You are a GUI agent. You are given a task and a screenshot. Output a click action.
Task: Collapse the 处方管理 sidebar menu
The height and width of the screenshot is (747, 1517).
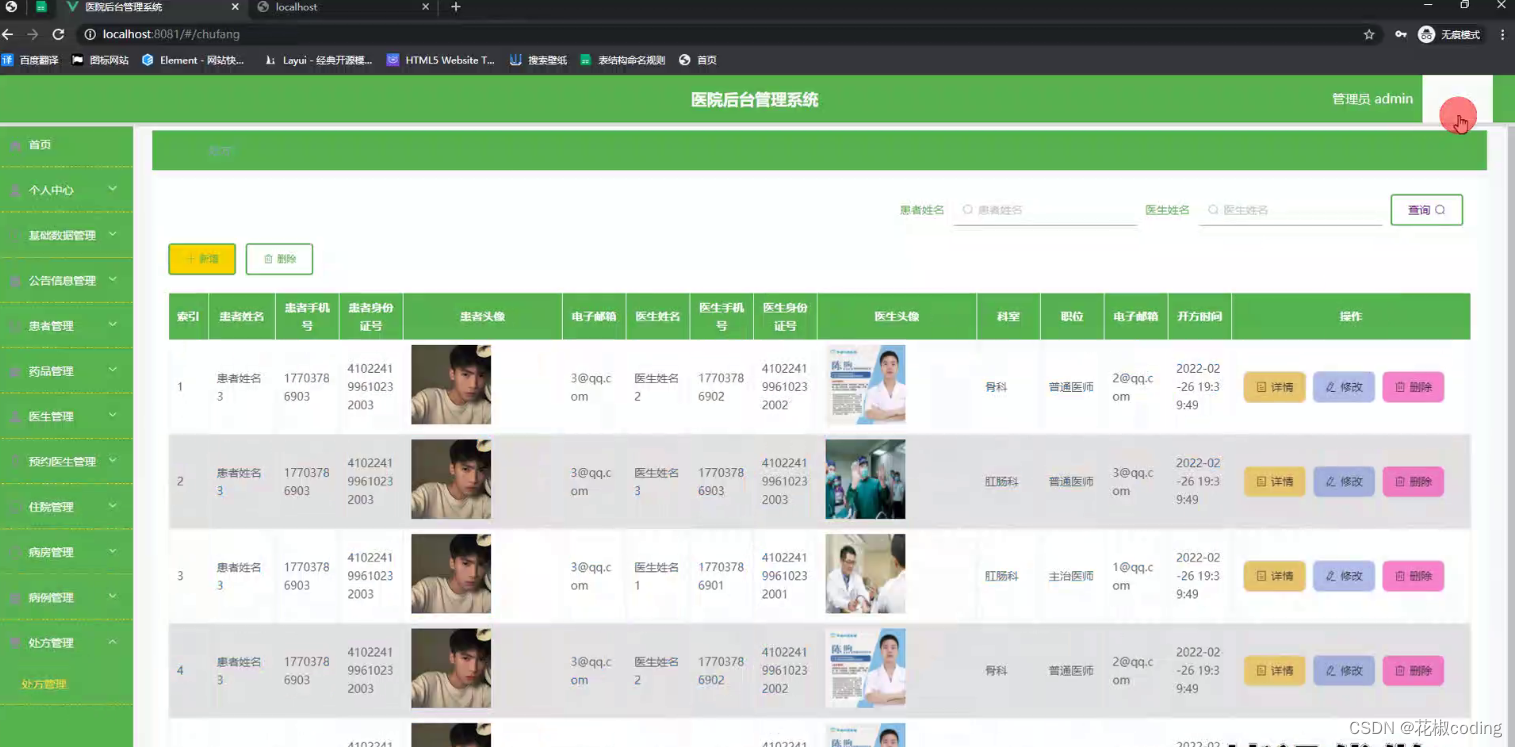pos(66,642)
